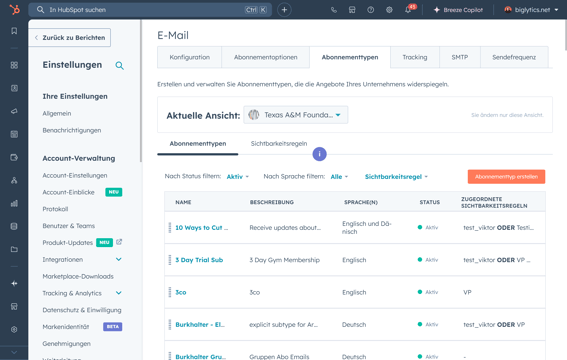Open the Marketplace icon in top bar
Viewport: 567px width, 360px height.
pyautogui.click(x=352, y=10)
